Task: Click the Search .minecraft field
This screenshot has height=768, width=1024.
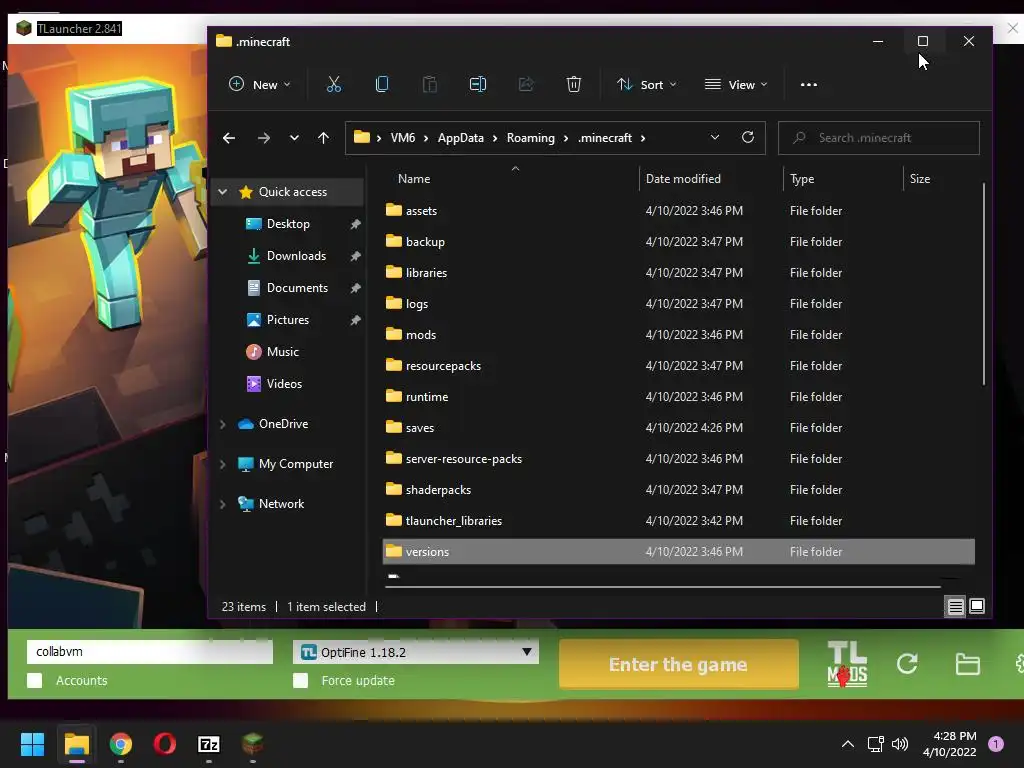Action: coord(878,138)
